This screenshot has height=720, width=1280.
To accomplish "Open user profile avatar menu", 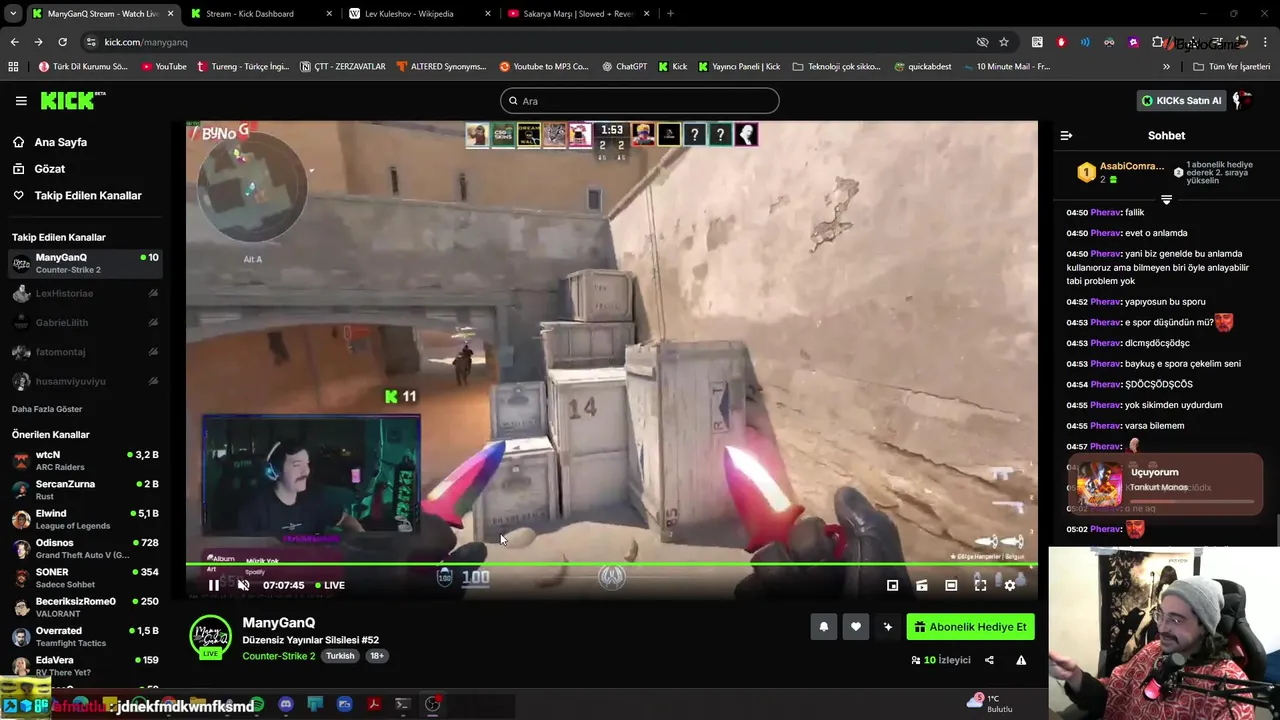I will pyautogui.click(x=1243, y=101).
